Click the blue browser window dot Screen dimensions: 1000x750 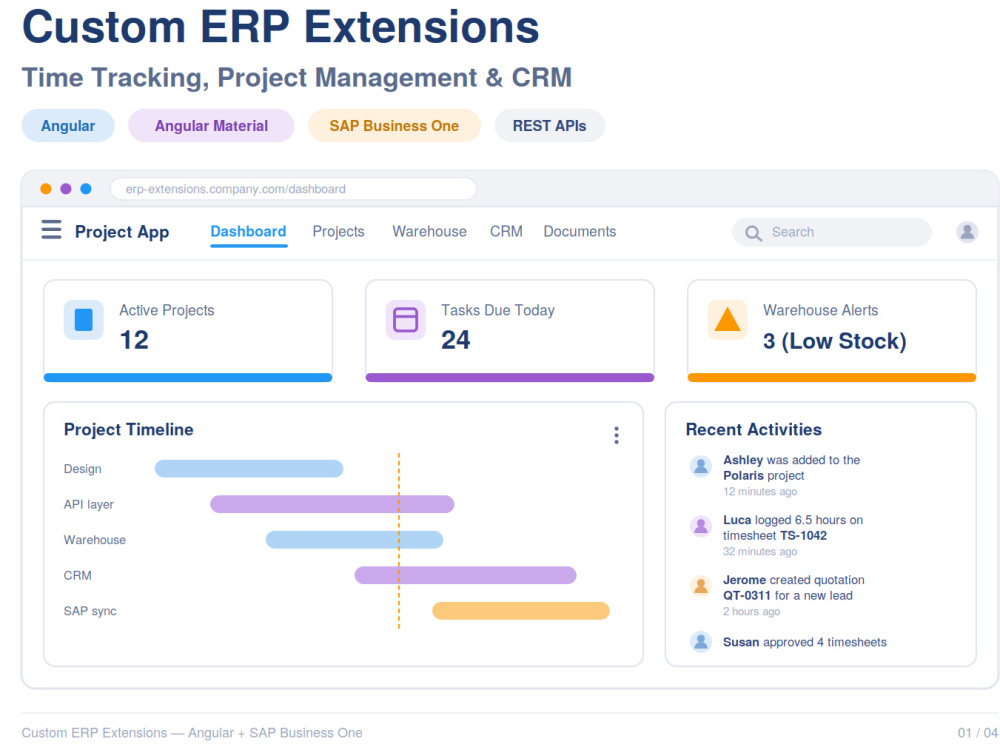(x=85, y=189)
